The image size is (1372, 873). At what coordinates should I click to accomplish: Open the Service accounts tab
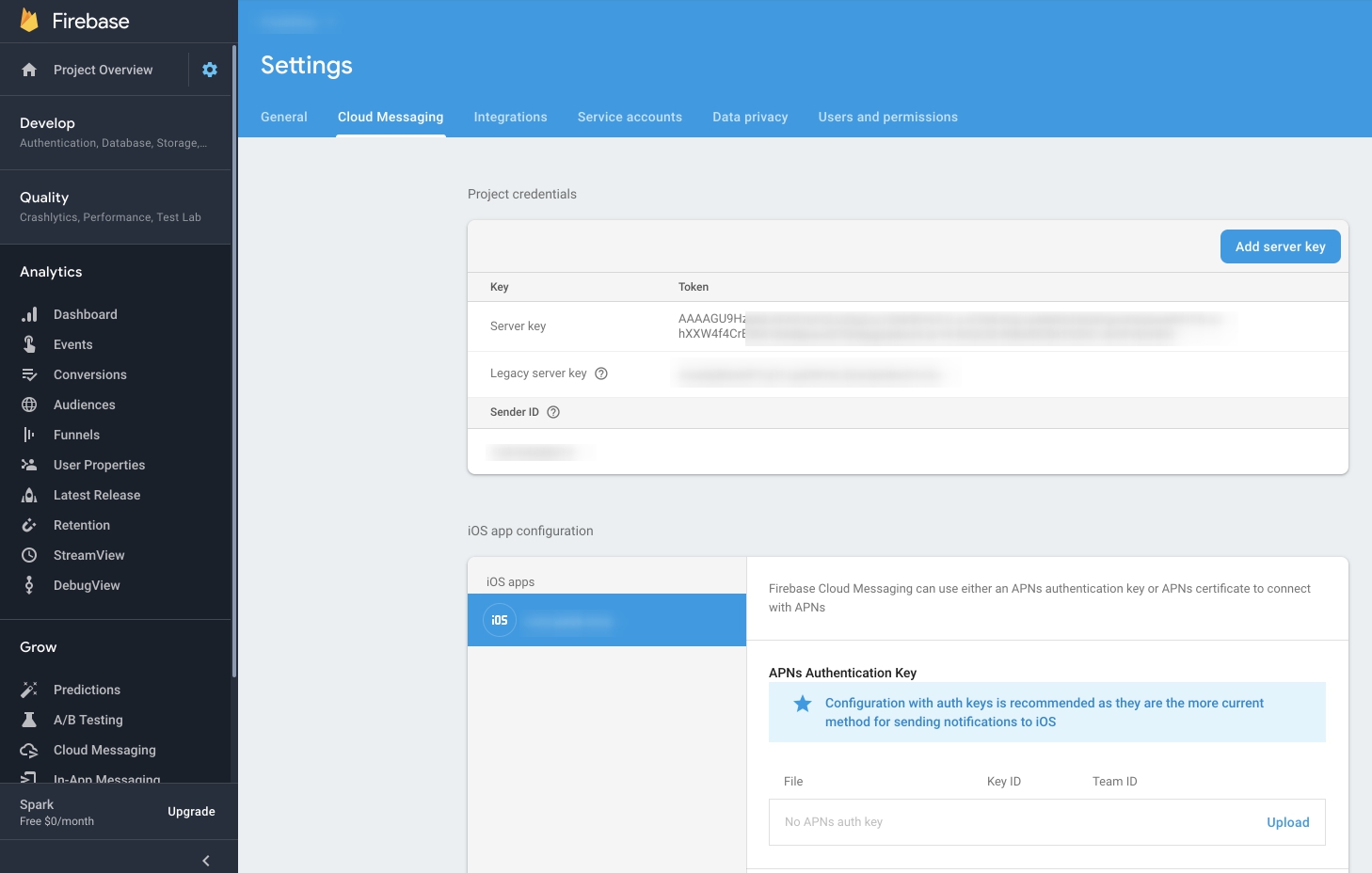tap(630, 117)
